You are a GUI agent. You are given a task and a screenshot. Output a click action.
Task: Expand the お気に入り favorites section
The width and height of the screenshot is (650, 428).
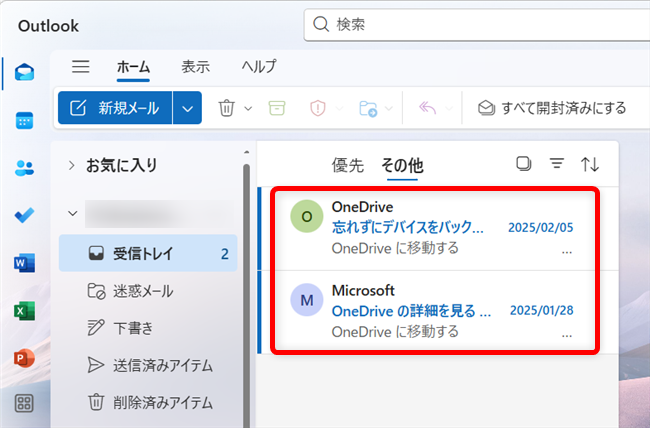(x=72, y=165)
